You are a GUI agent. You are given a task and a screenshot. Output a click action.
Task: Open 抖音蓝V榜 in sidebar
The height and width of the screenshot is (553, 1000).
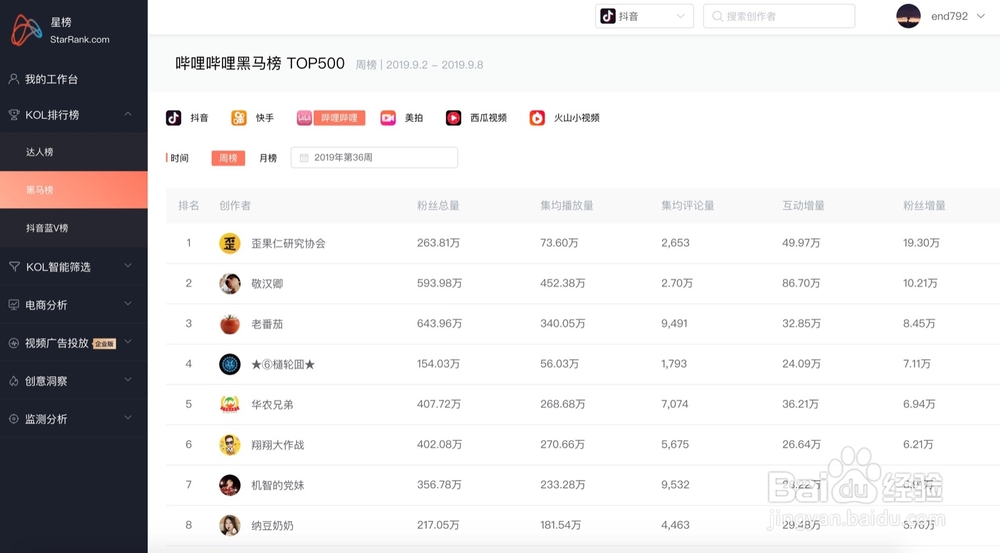point(74,228)
